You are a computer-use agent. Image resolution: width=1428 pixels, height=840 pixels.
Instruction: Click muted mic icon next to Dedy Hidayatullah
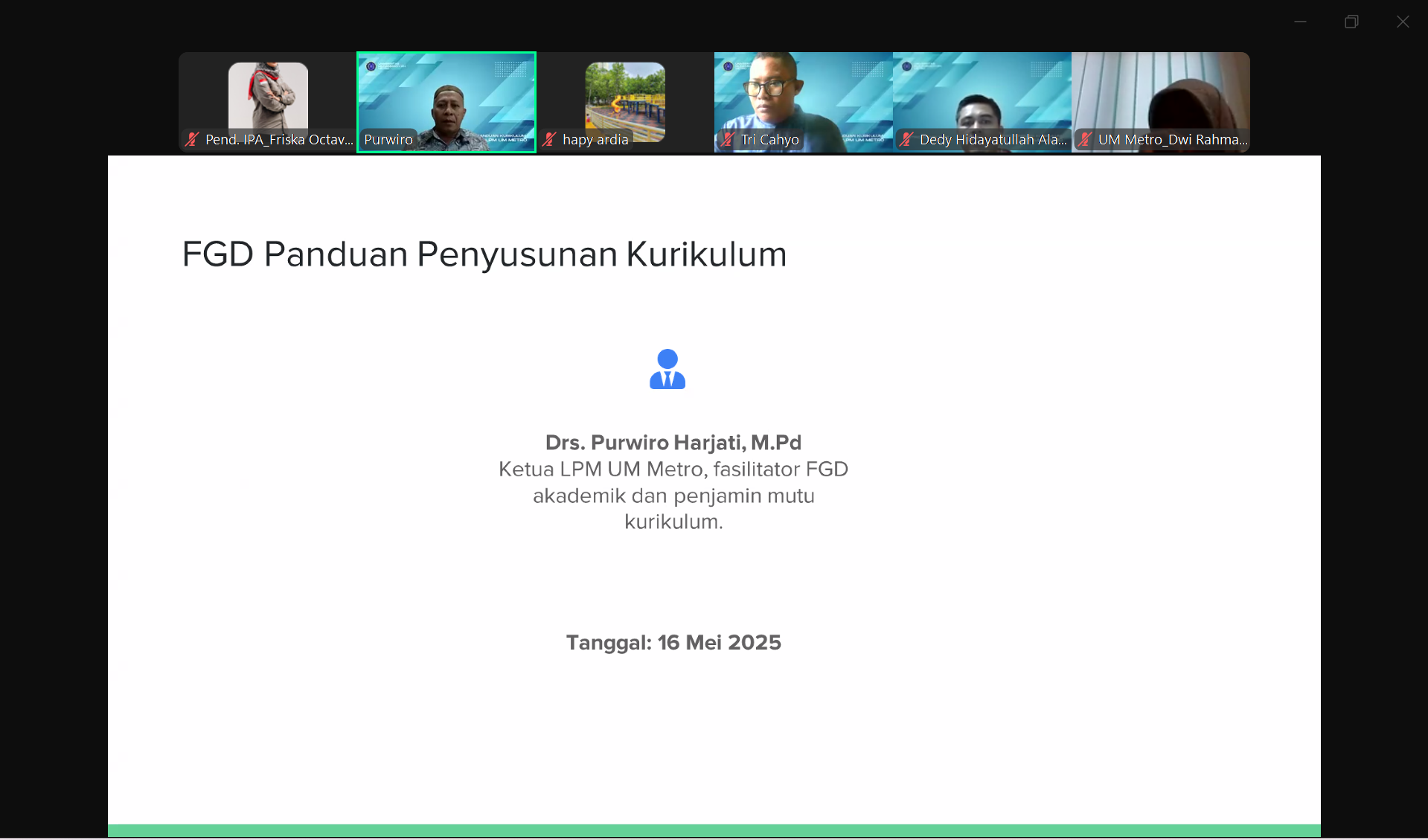coord(906,139)
